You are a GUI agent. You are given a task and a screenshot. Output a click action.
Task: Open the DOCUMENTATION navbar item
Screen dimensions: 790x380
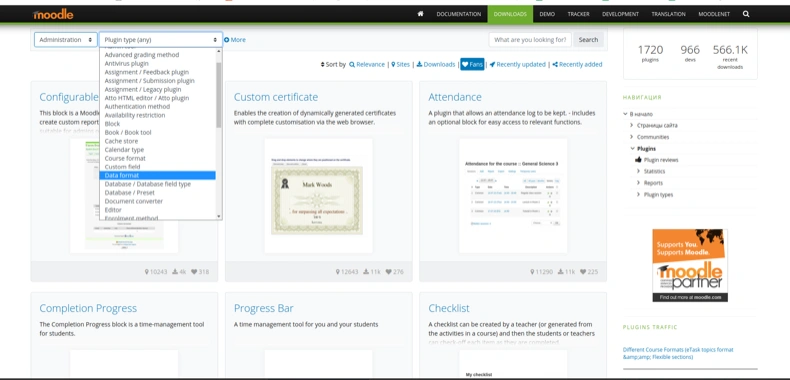click(x=458, y=14)
